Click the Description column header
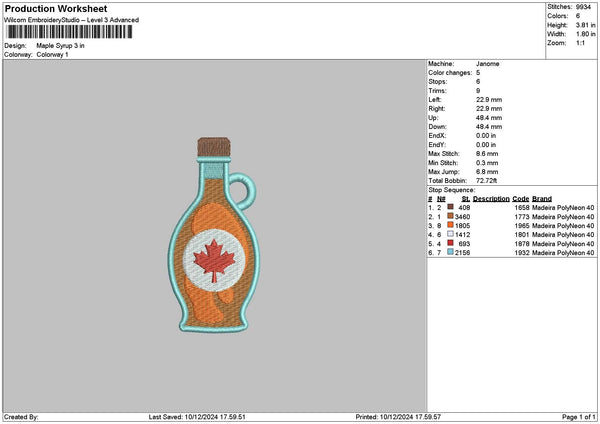The width and height of the screenshot is (600, 424). tap(491, 199)
